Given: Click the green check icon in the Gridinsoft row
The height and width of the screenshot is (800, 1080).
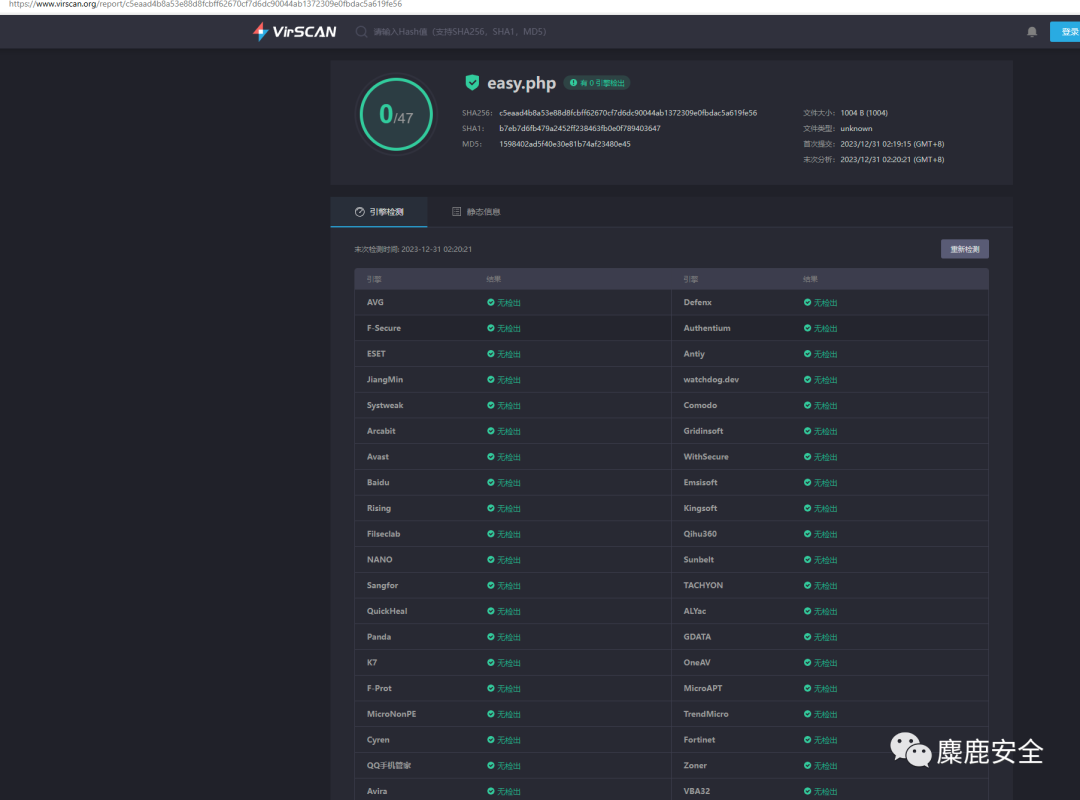Looking at the screenshot, I should pyautogui.click(x=807, y=431).
